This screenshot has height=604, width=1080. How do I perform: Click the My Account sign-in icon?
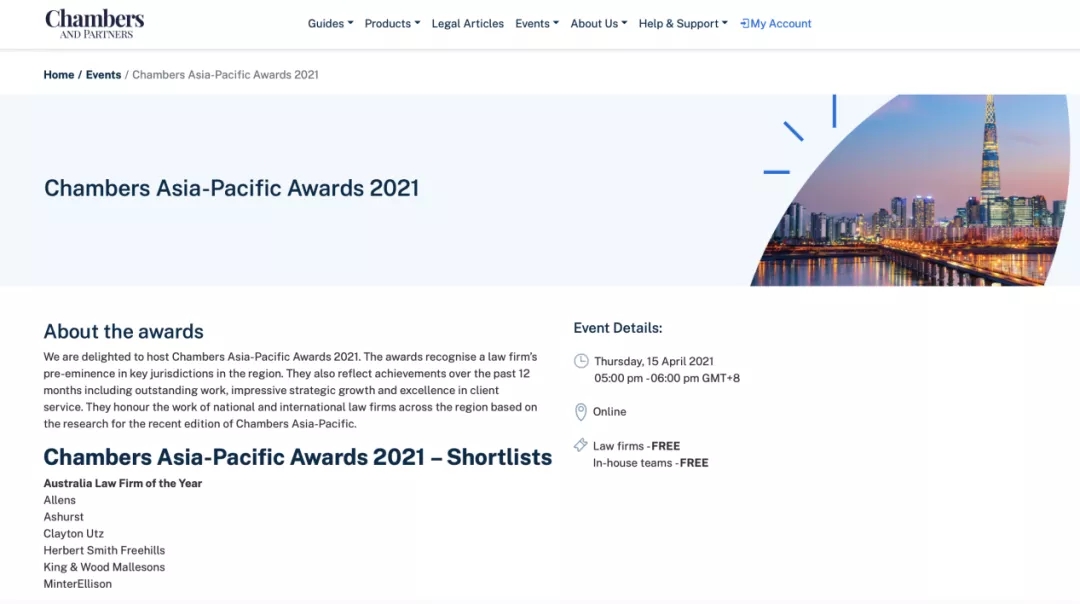click(x=745, y=23)
